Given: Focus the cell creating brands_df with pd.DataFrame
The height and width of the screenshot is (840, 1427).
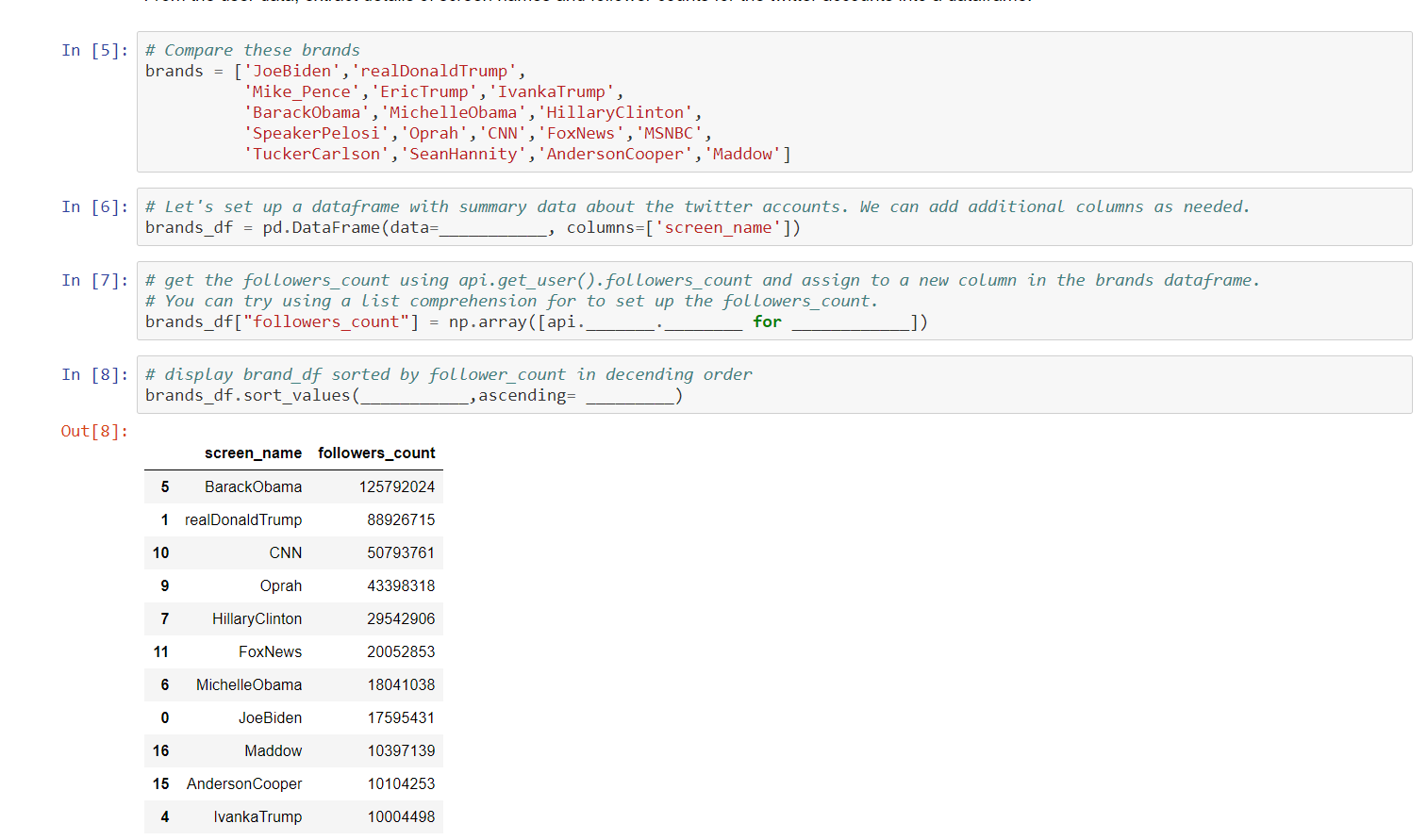Looking at the screenshot, I should (x=773, y=217).
